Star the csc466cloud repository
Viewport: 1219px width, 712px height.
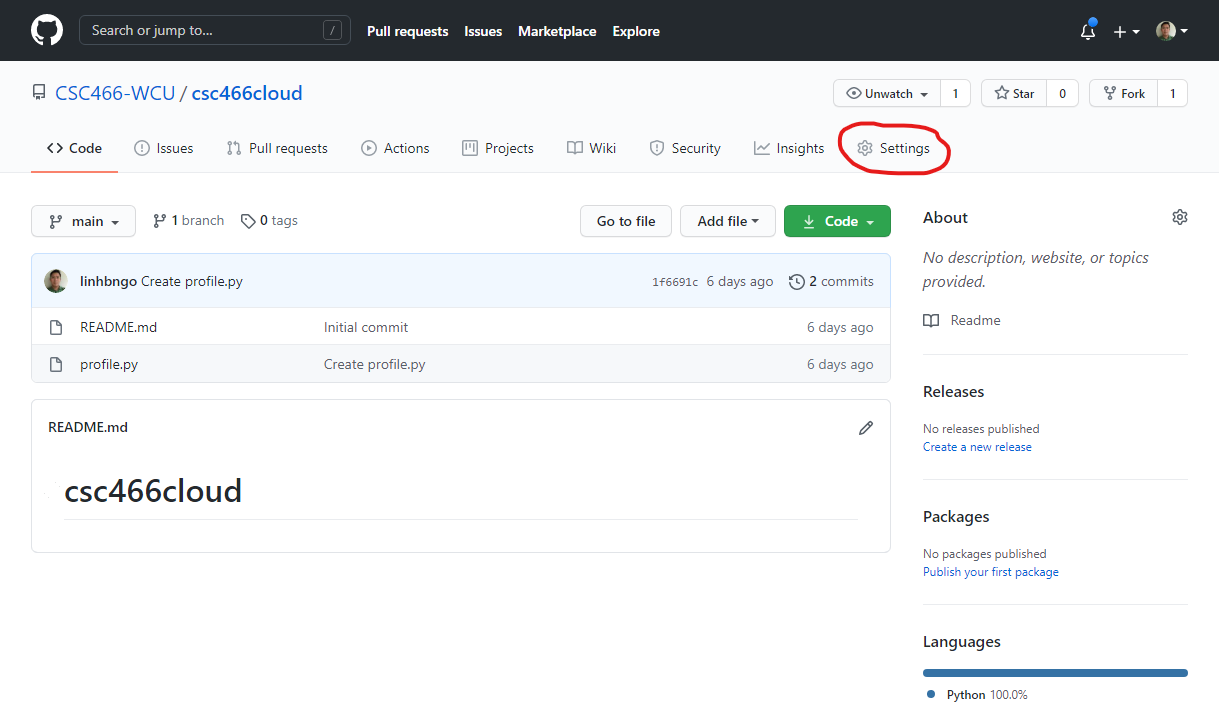click(x=1014, y=94)
